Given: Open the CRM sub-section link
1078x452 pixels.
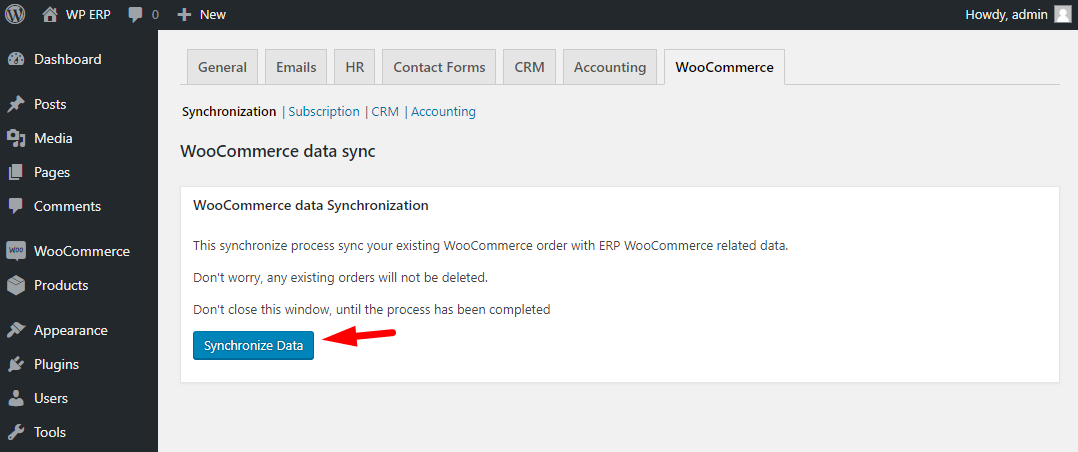Looking at the screenshot, I should click(385, 111).
